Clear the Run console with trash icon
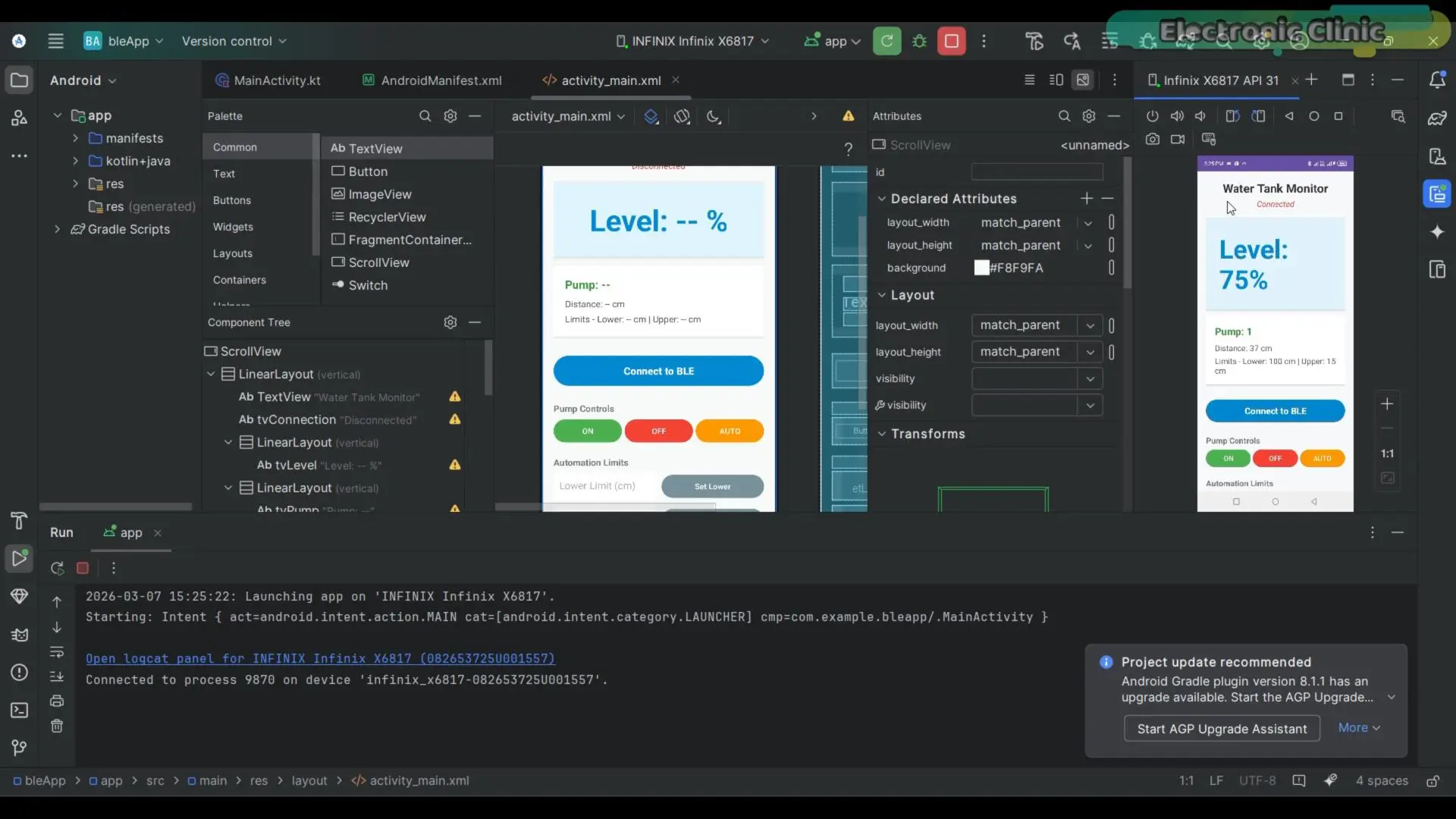 point(57,726)
